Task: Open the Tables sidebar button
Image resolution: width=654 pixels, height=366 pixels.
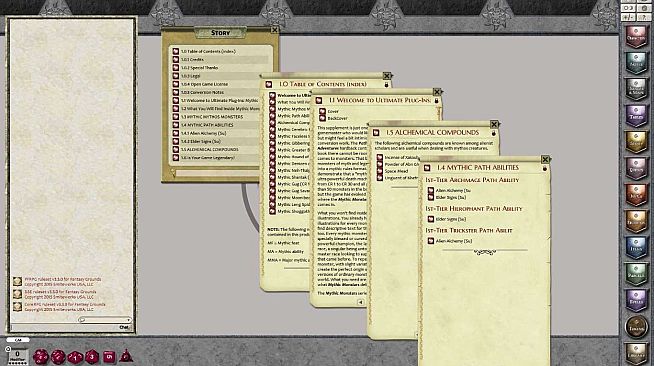Action: 636,115
